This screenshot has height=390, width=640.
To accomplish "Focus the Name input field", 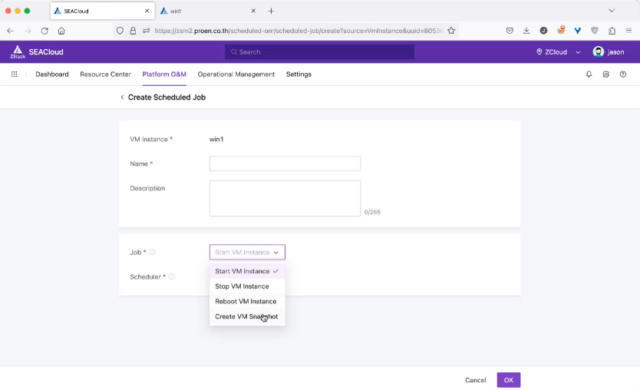I will coord(284,164).
